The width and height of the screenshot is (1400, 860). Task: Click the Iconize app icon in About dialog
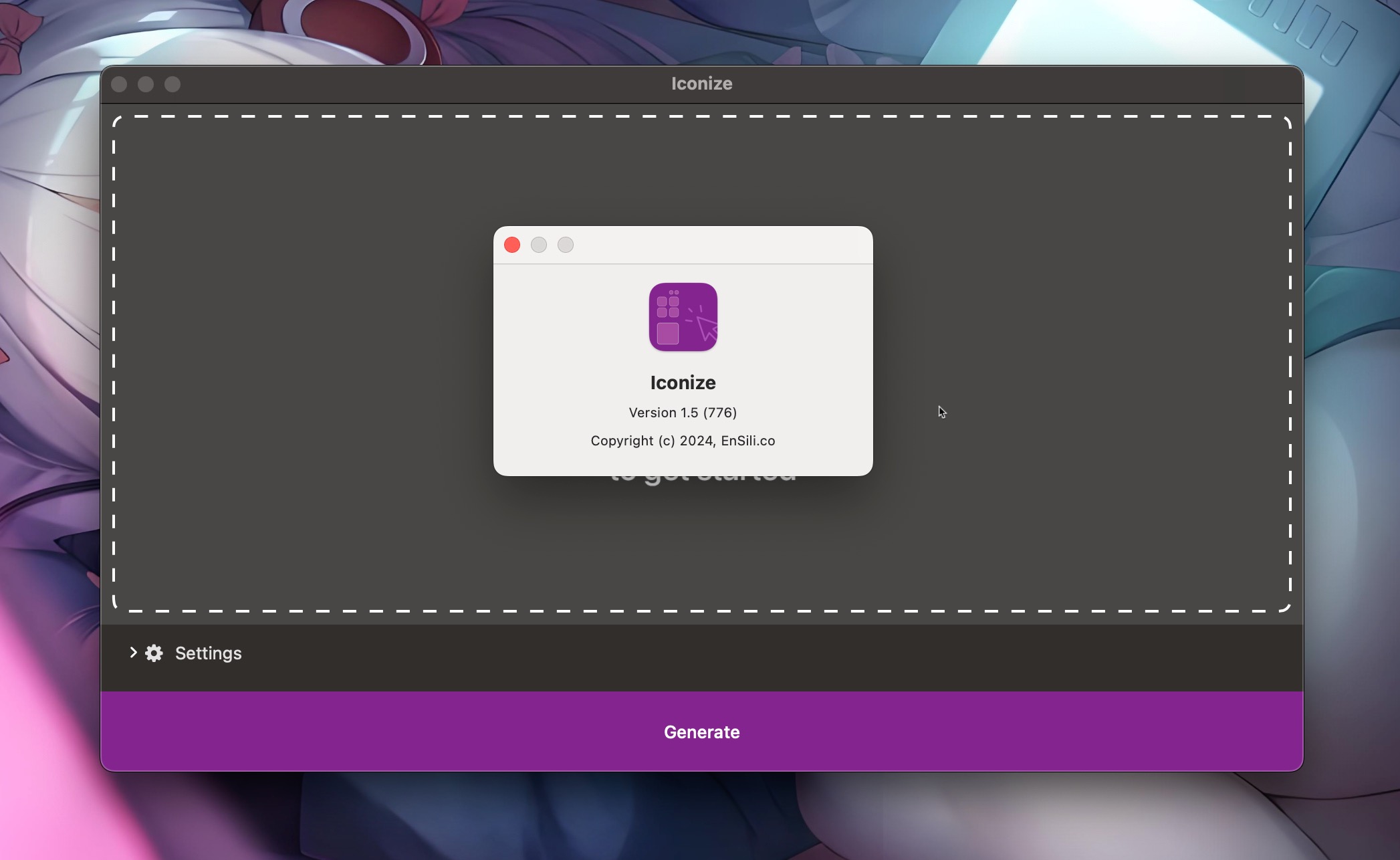coord(683,317)
